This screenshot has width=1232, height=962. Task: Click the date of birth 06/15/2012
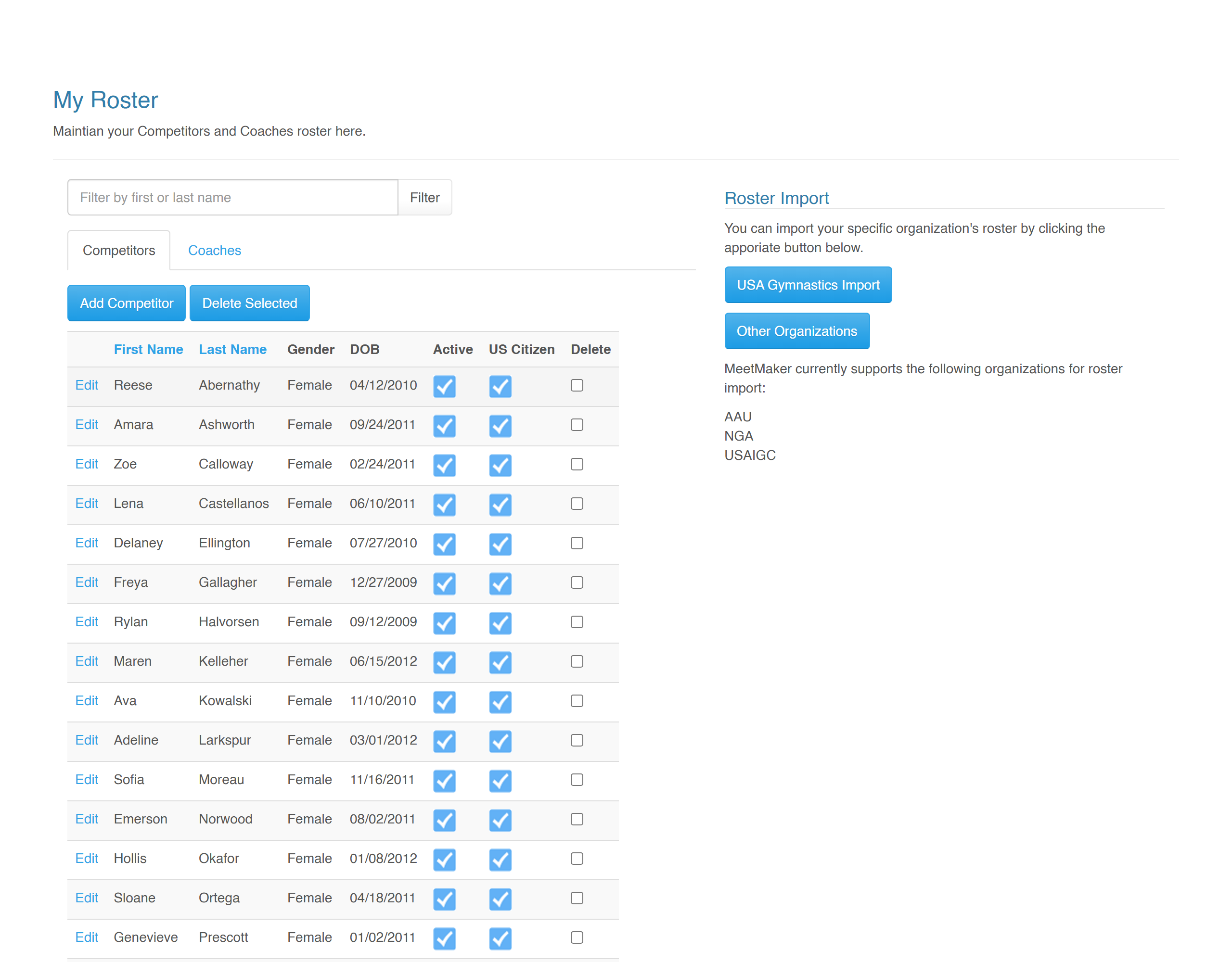383,661
